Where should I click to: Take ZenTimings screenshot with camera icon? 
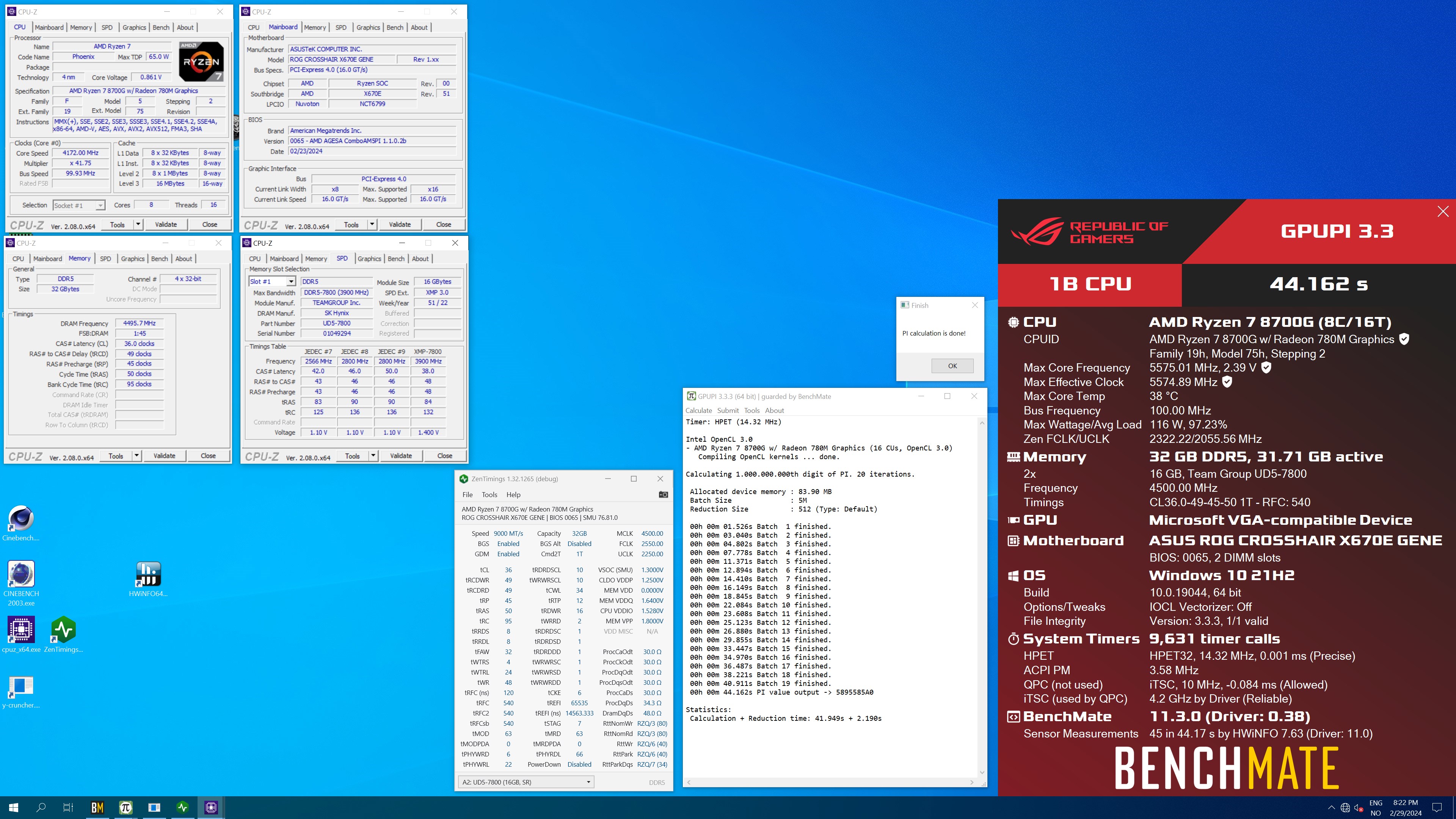663,494
